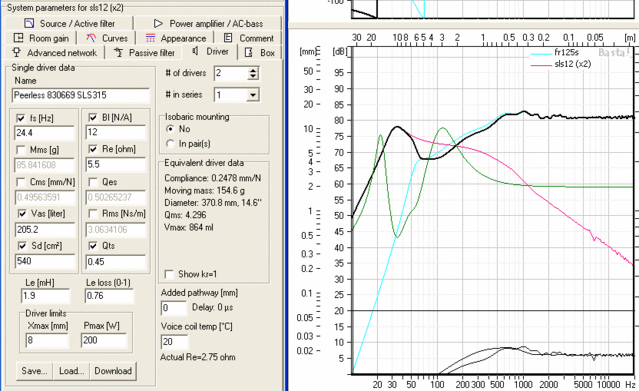Click the Qts value field 0.45
The image size is (639, 391).
click(116, 261)
